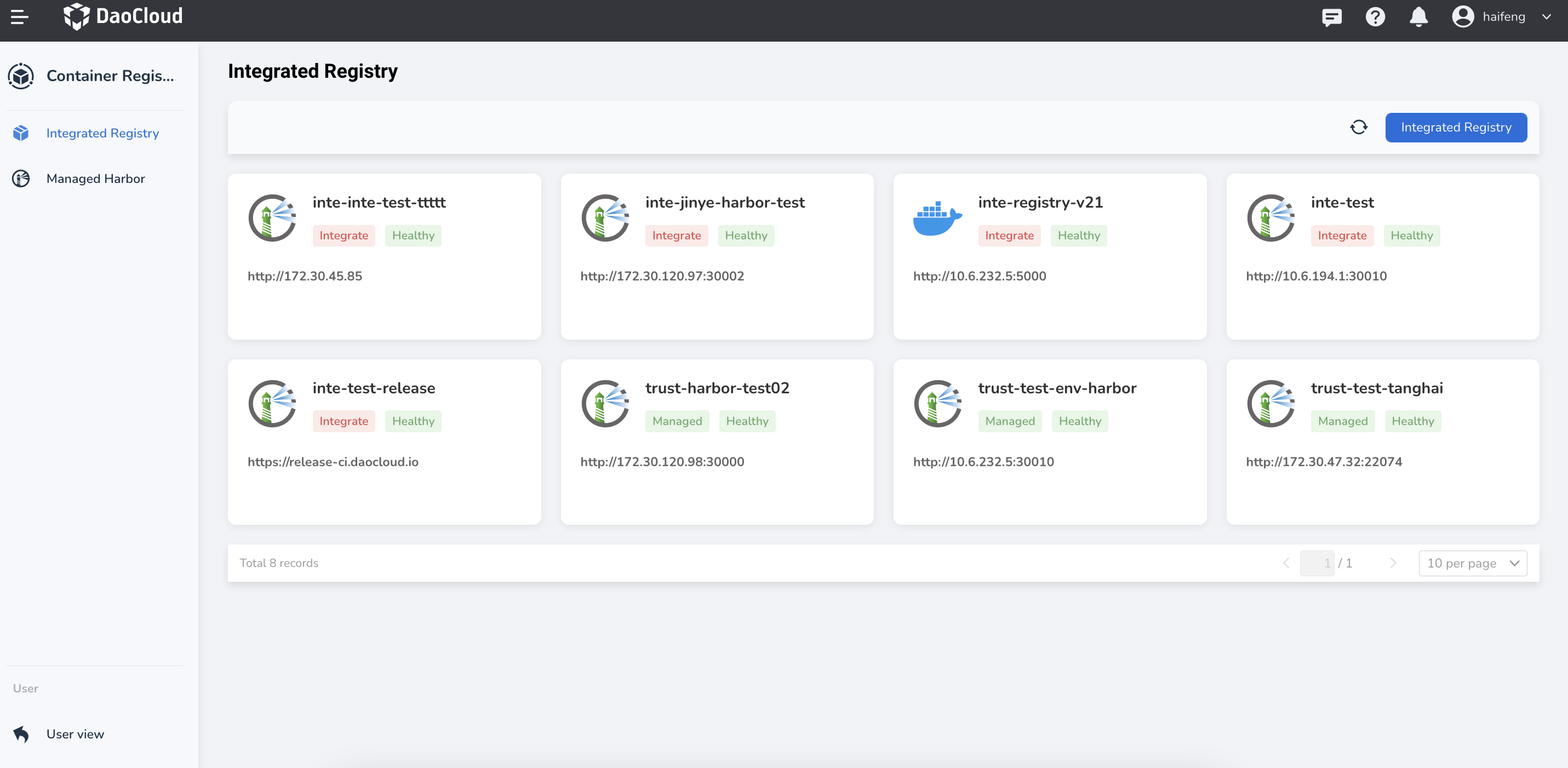Select Managed Harbor in the sidebar
Screen dimensions: 1568x768
tap(95, 179)
